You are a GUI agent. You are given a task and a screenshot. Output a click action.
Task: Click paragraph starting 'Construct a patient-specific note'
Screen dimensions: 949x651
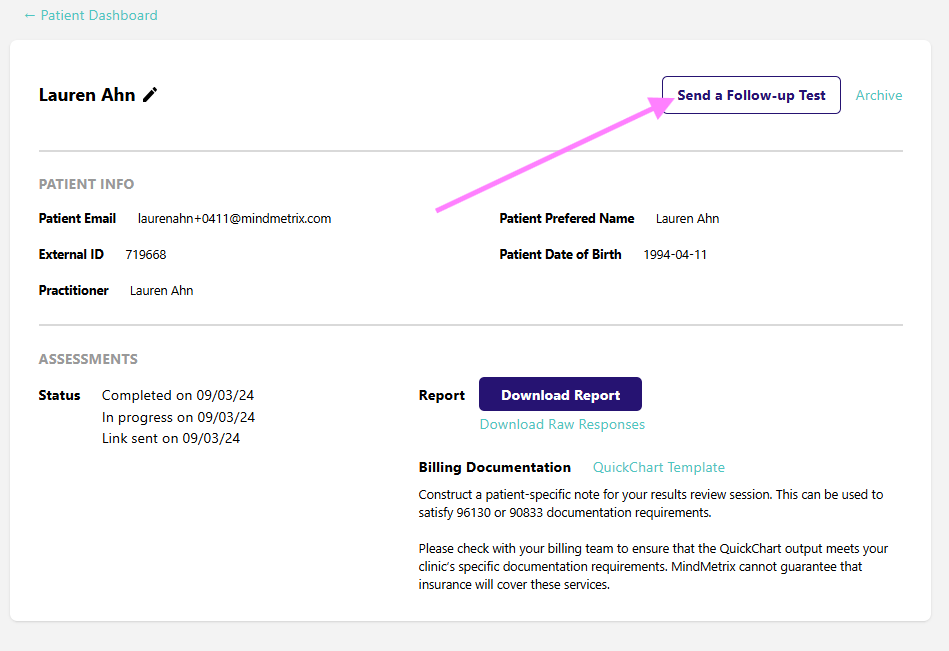(651, 503)
